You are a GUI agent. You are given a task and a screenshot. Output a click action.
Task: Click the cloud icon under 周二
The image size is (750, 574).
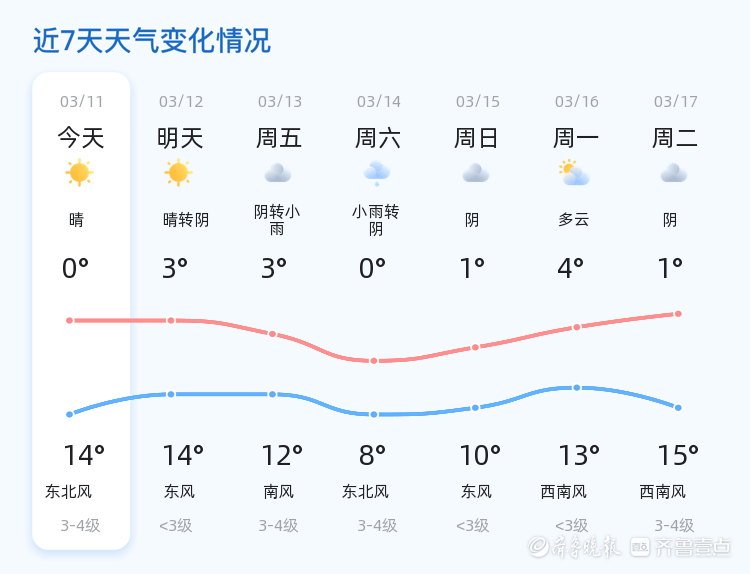click(673, 174)
